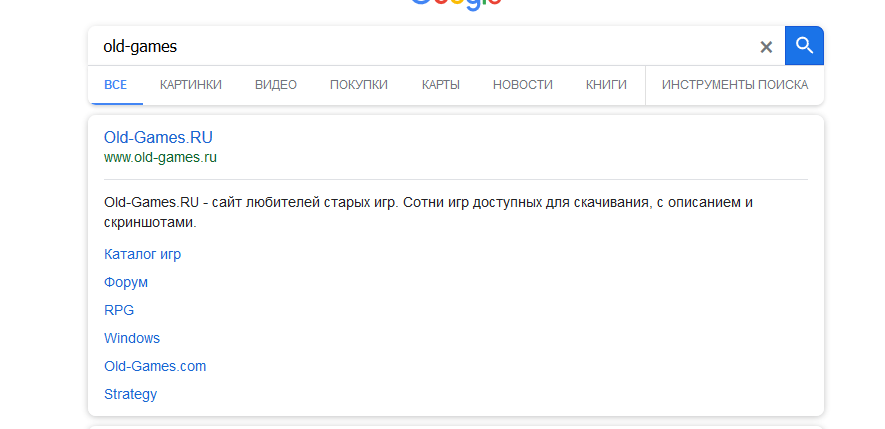885x429 pixels.
Task: Visit the Old-Games.com sitelink
Action: click(155, 366)
